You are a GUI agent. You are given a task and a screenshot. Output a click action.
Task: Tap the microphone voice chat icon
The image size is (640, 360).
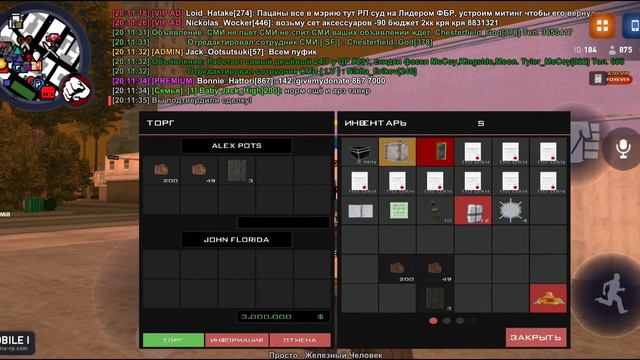coord(623,149)
